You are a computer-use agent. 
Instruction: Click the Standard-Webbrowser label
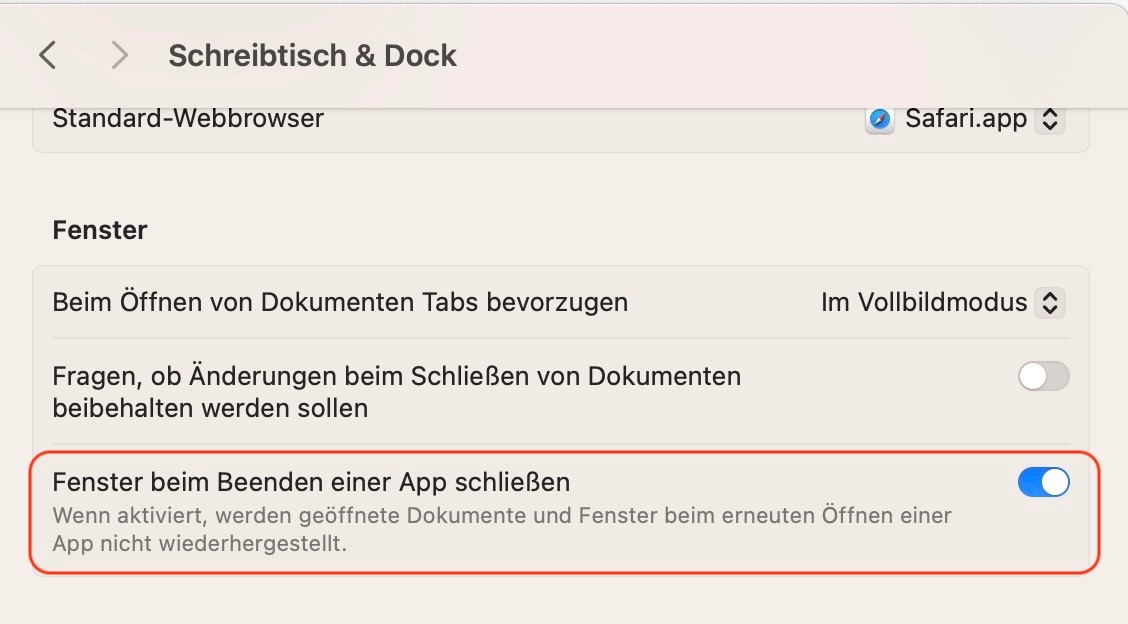tap(188, 119)
